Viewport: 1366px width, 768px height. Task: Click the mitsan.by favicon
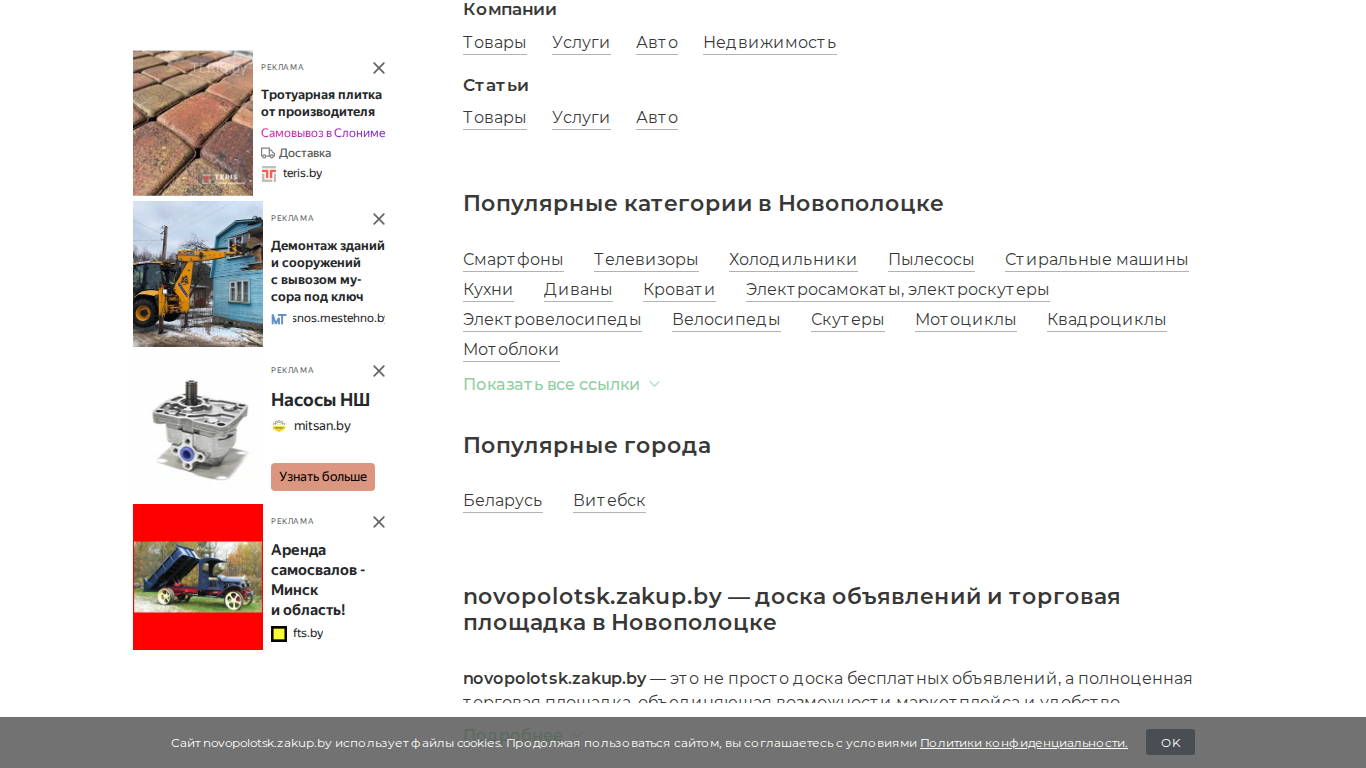click(x=279, y=426)
